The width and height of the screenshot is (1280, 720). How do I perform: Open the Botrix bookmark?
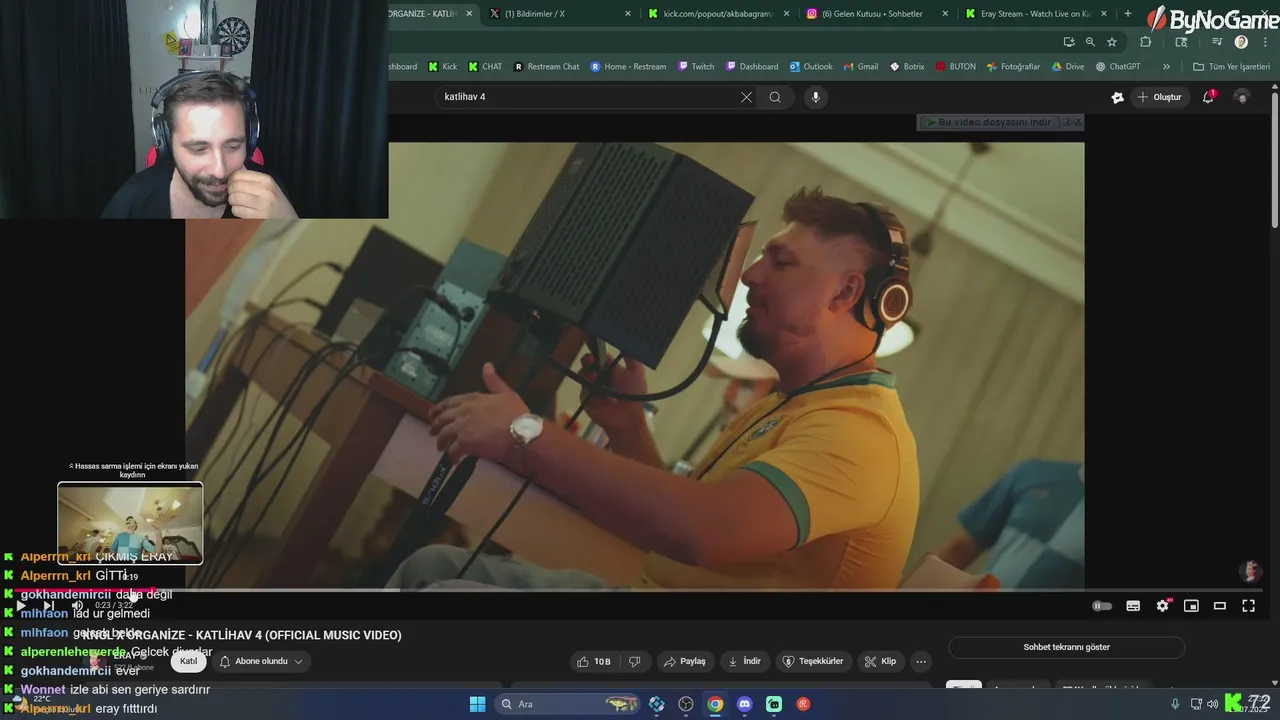click(907, 67)
